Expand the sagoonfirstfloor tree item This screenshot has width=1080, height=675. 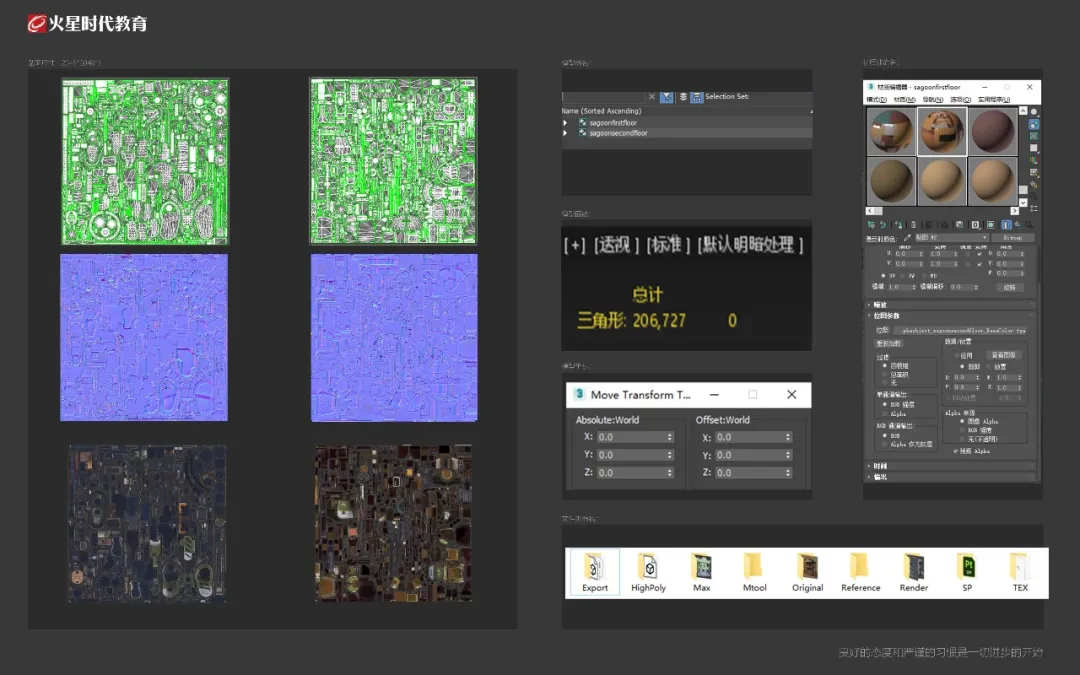click(566, 122)
